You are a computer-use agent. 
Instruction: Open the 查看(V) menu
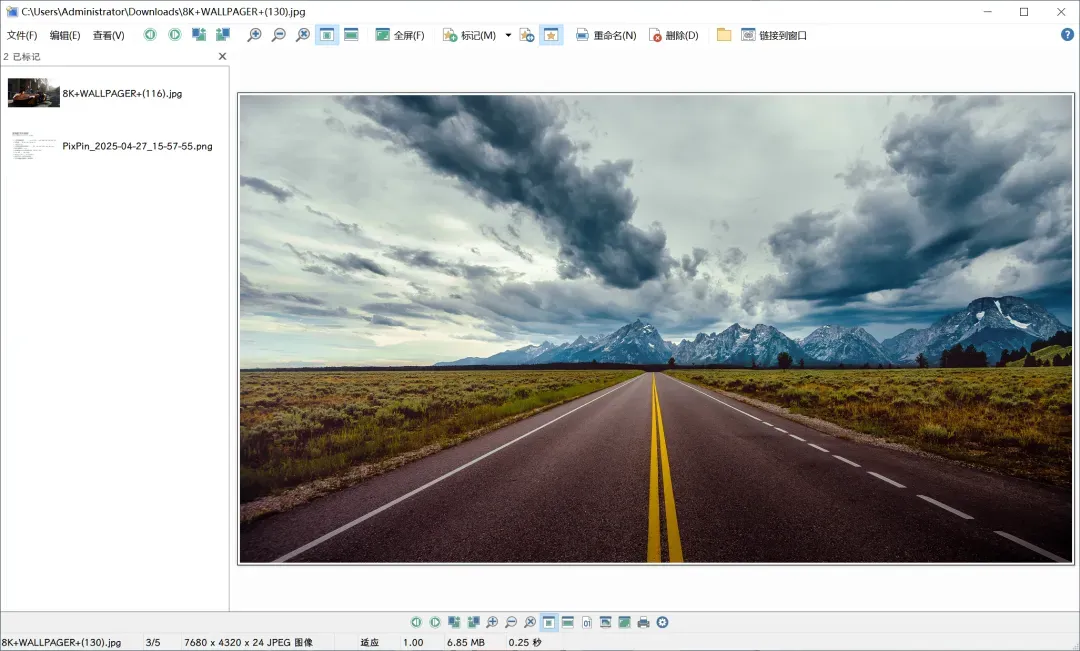click(x=109, y=35)
